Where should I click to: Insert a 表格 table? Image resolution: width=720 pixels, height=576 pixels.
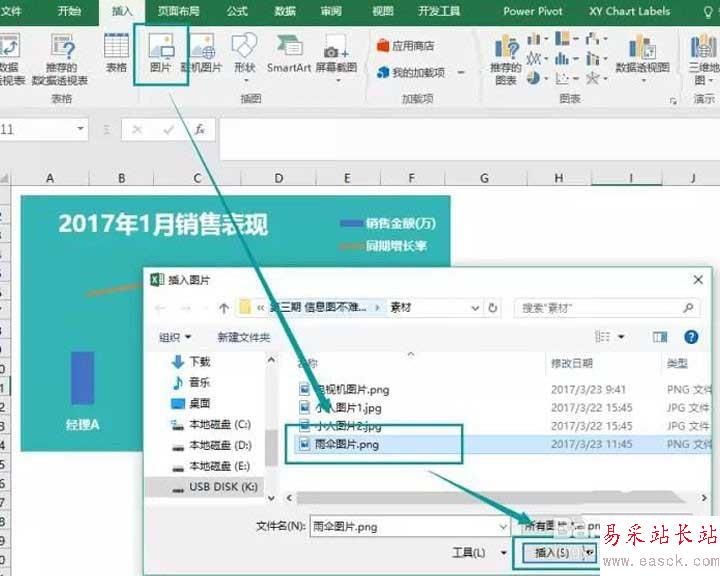point(117,53)
